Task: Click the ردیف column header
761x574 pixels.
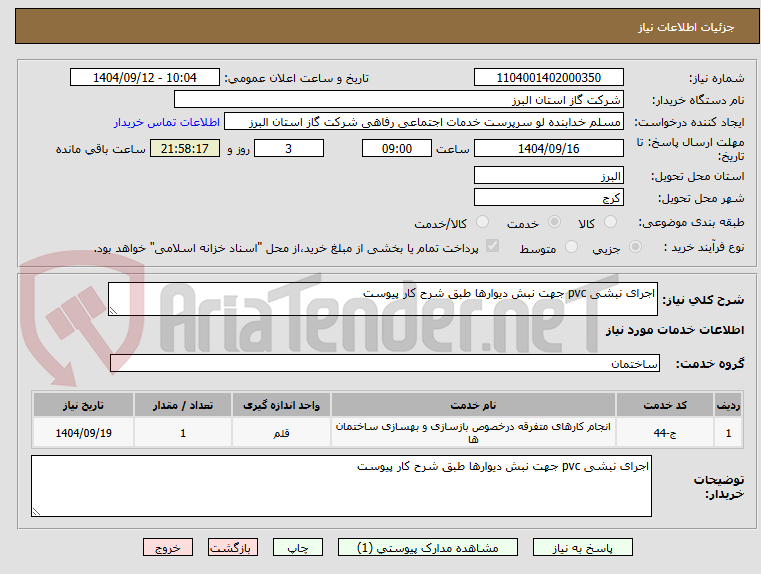Action: tap(728, 405)
